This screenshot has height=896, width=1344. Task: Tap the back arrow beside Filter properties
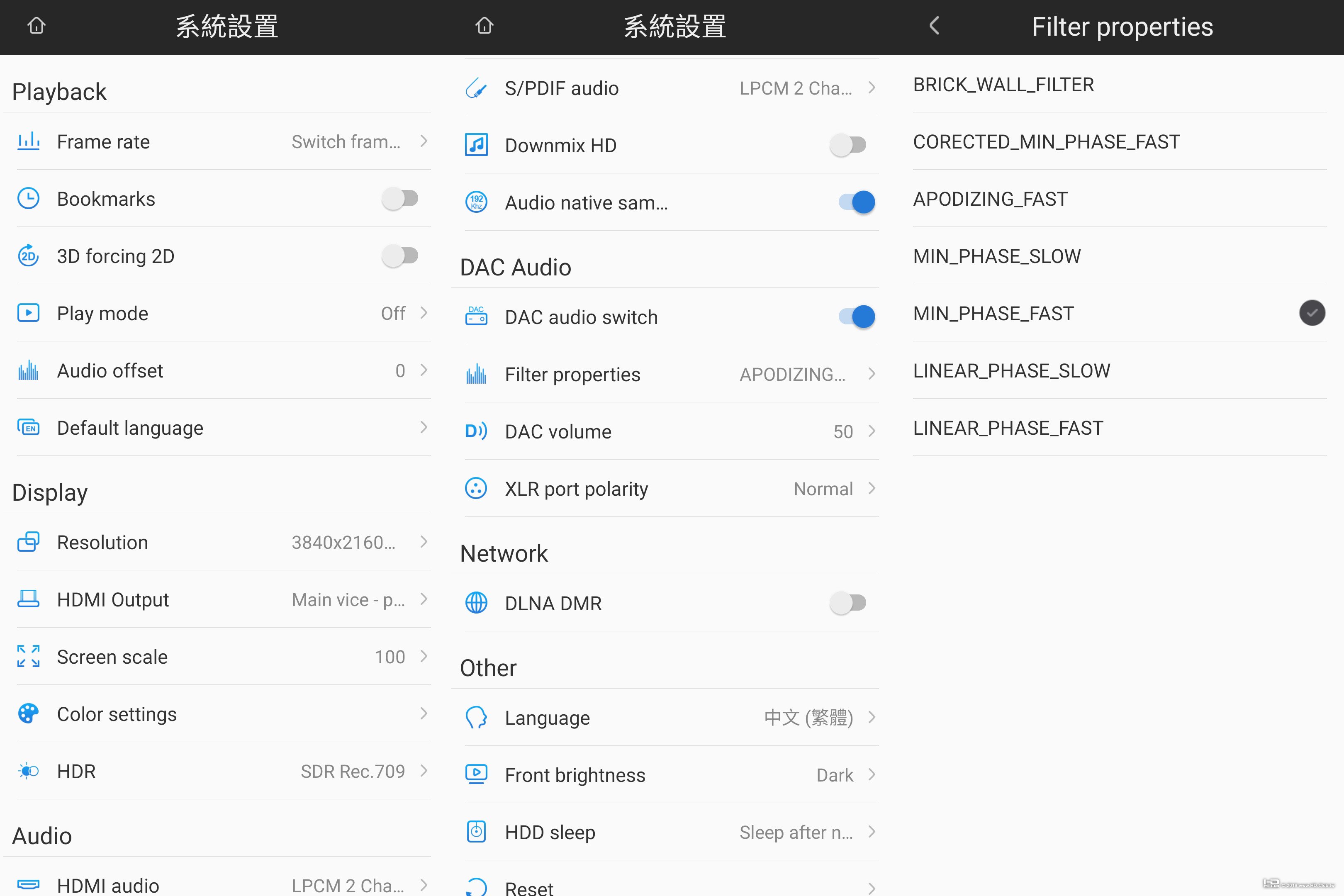pos(934,26)
